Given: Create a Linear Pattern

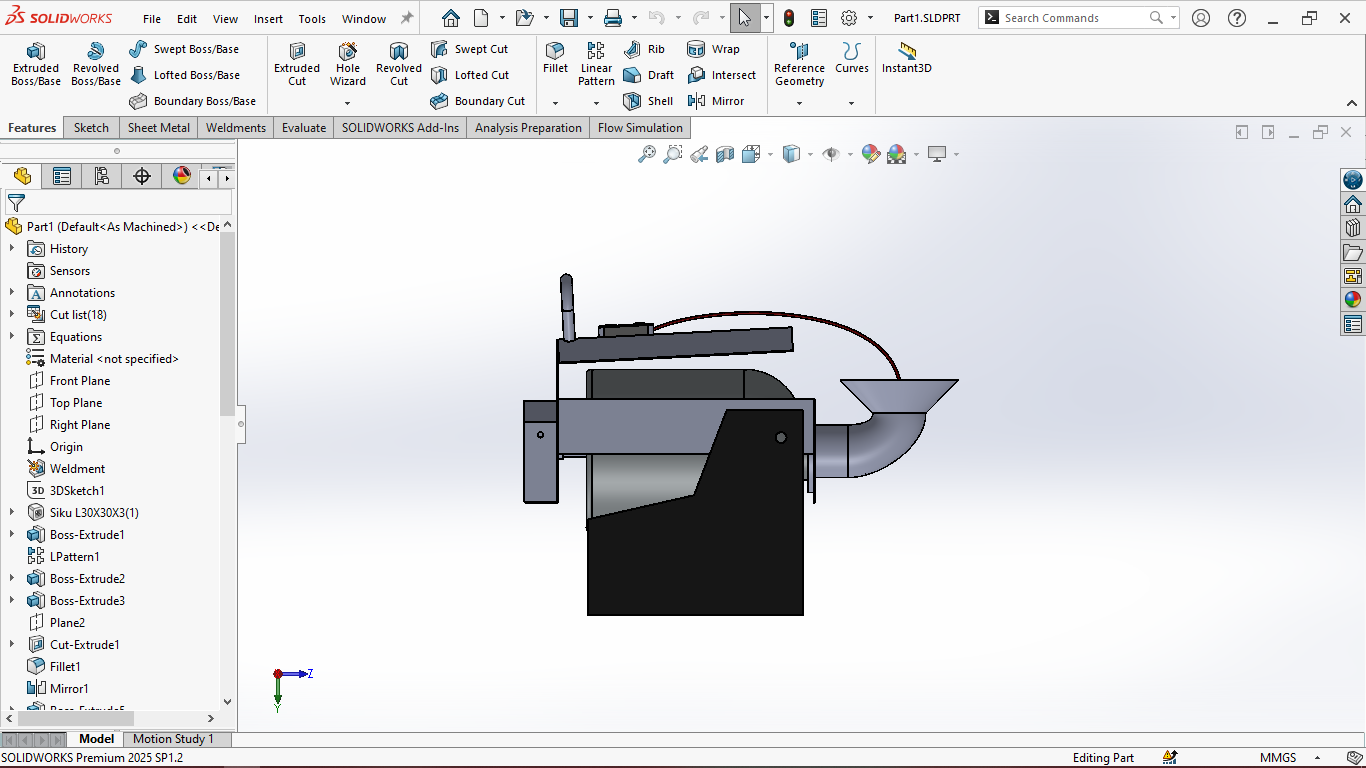Looking at the screenshot, I should (x=596, y=64).
